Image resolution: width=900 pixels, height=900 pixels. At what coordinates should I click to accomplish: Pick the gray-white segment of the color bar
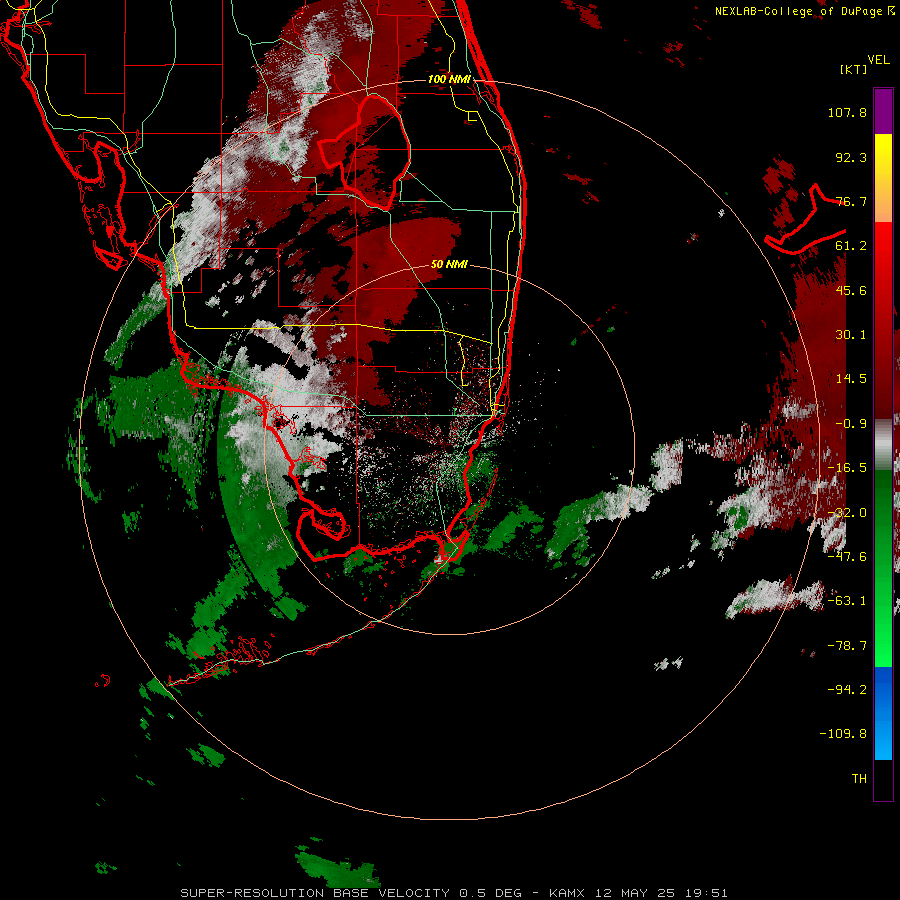click(x=883, y=445)
